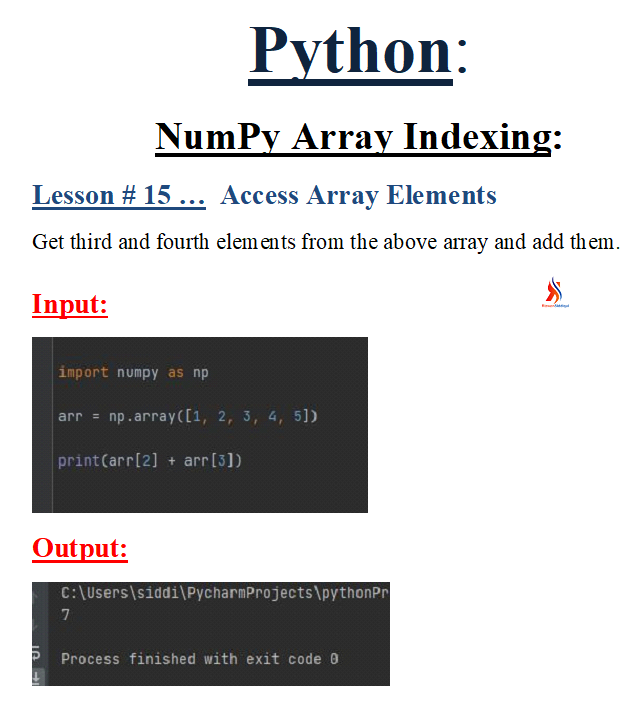
Task: Click the 'import' keyword in the code
Action: 83,372
